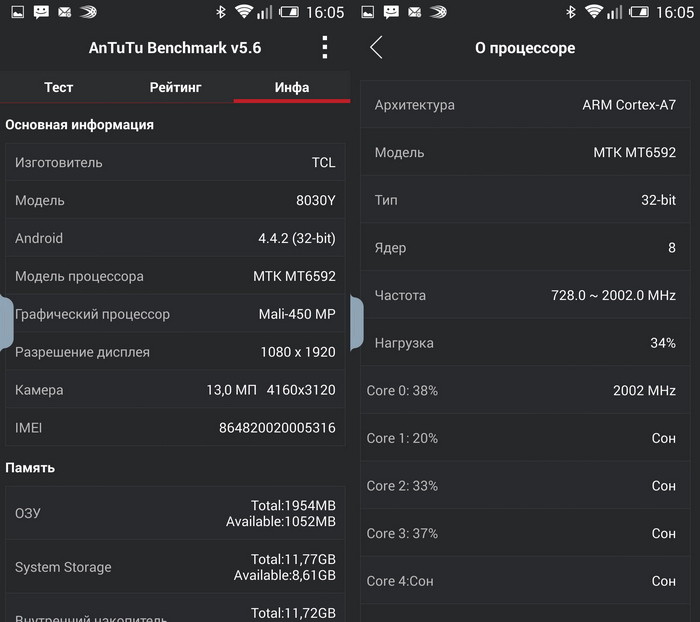Switch to the Тест tab
Viewport: 700px width, 622px height.
coord(58,87)
